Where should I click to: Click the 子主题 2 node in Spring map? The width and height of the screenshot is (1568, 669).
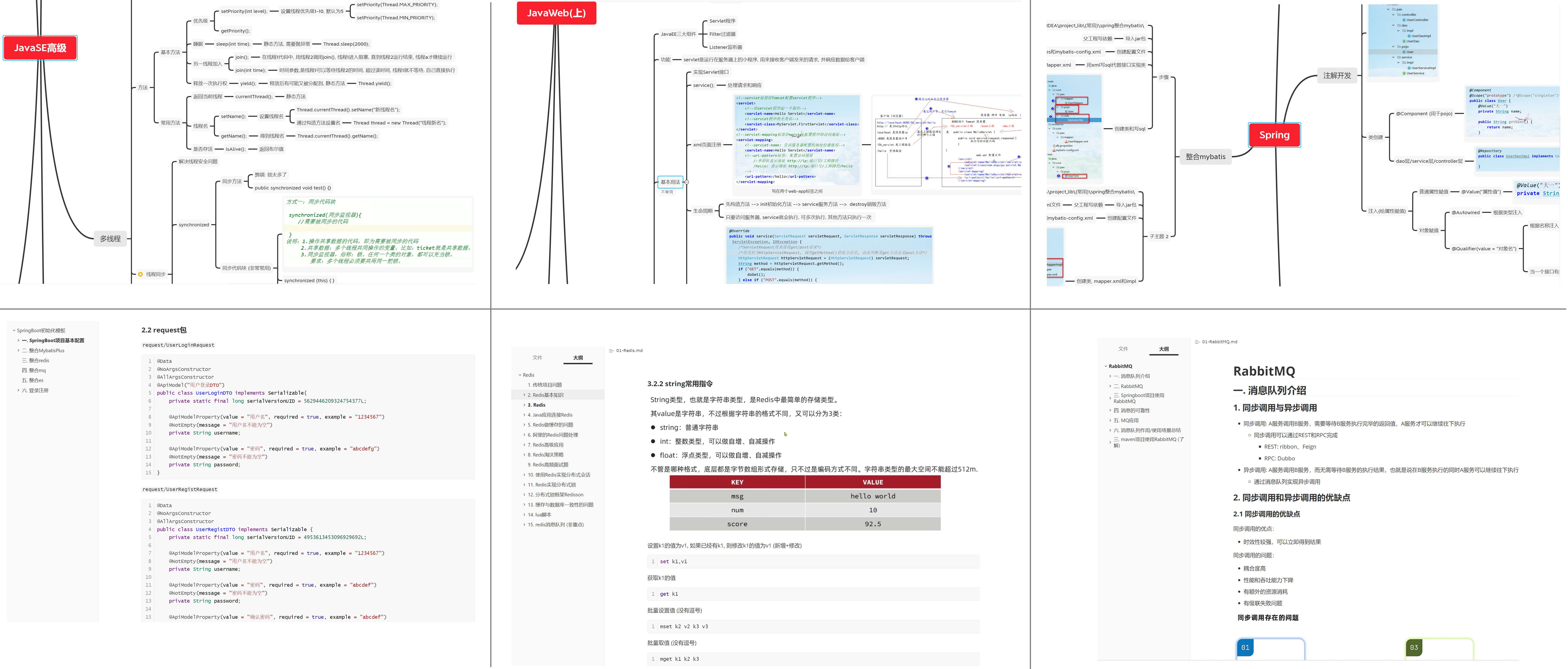(1158, 236)
